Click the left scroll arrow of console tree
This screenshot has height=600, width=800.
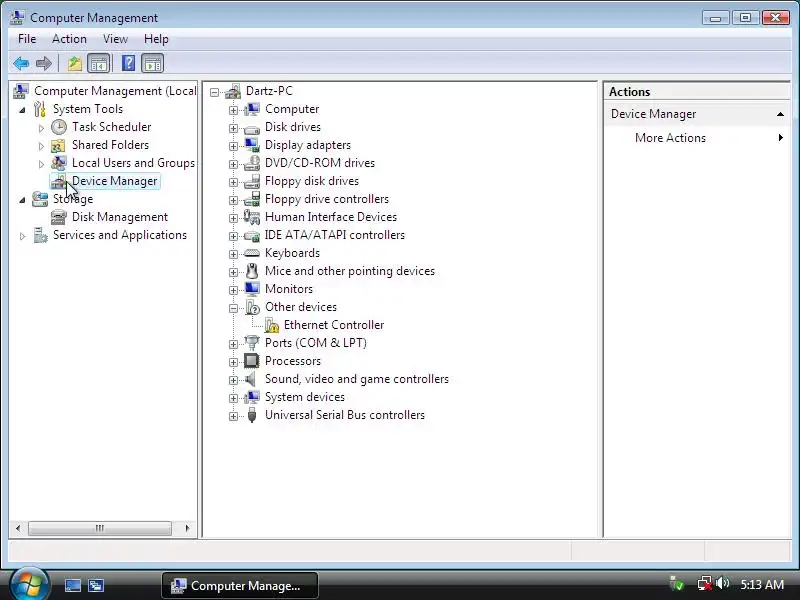(18, 528)
